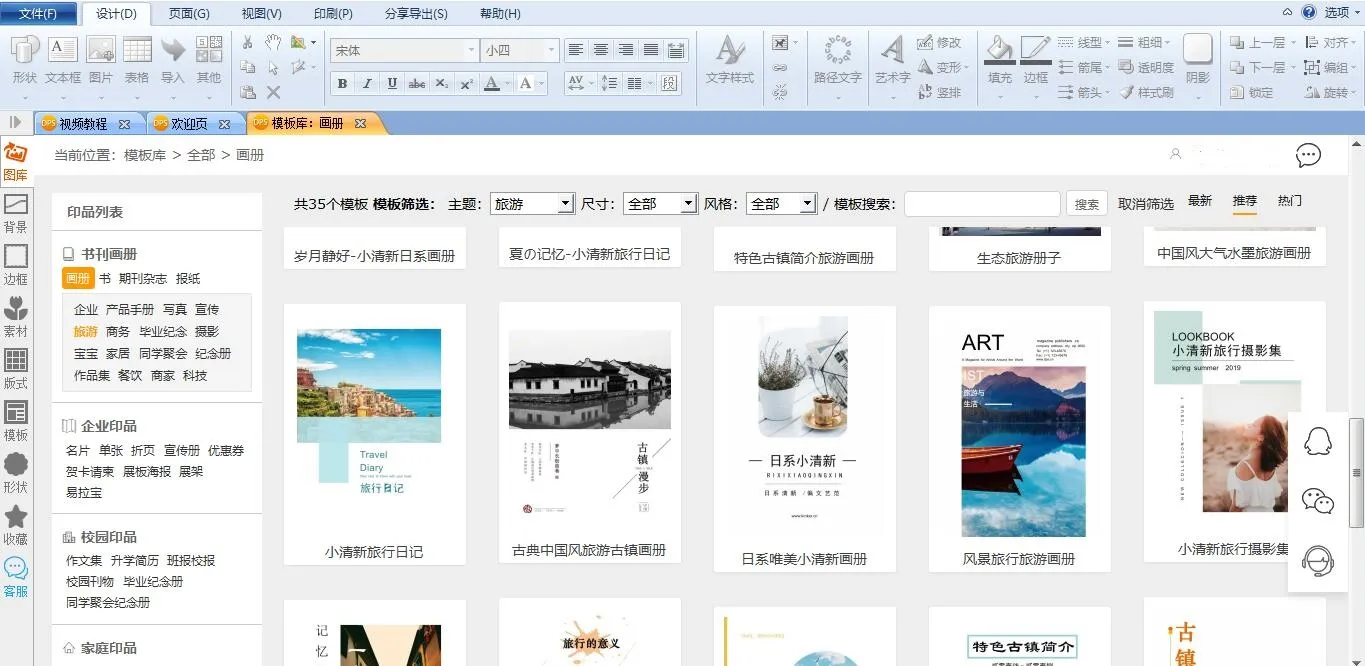Click the 搜索 search button
The height and width of the screenshot is (666, 1365).
(x=1086, y=204)
